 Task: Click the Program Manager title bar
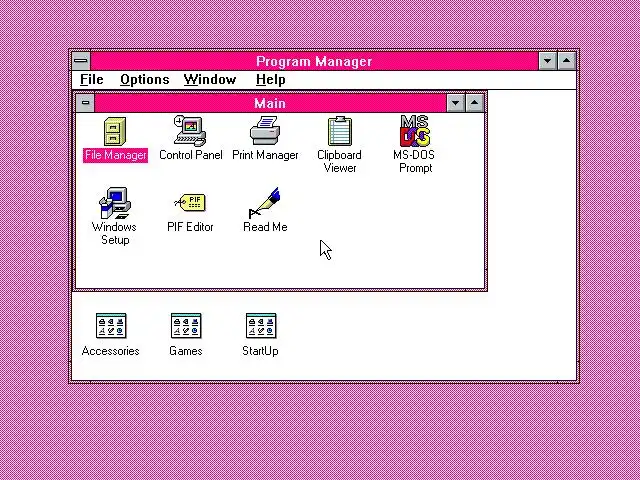(314, 61)
